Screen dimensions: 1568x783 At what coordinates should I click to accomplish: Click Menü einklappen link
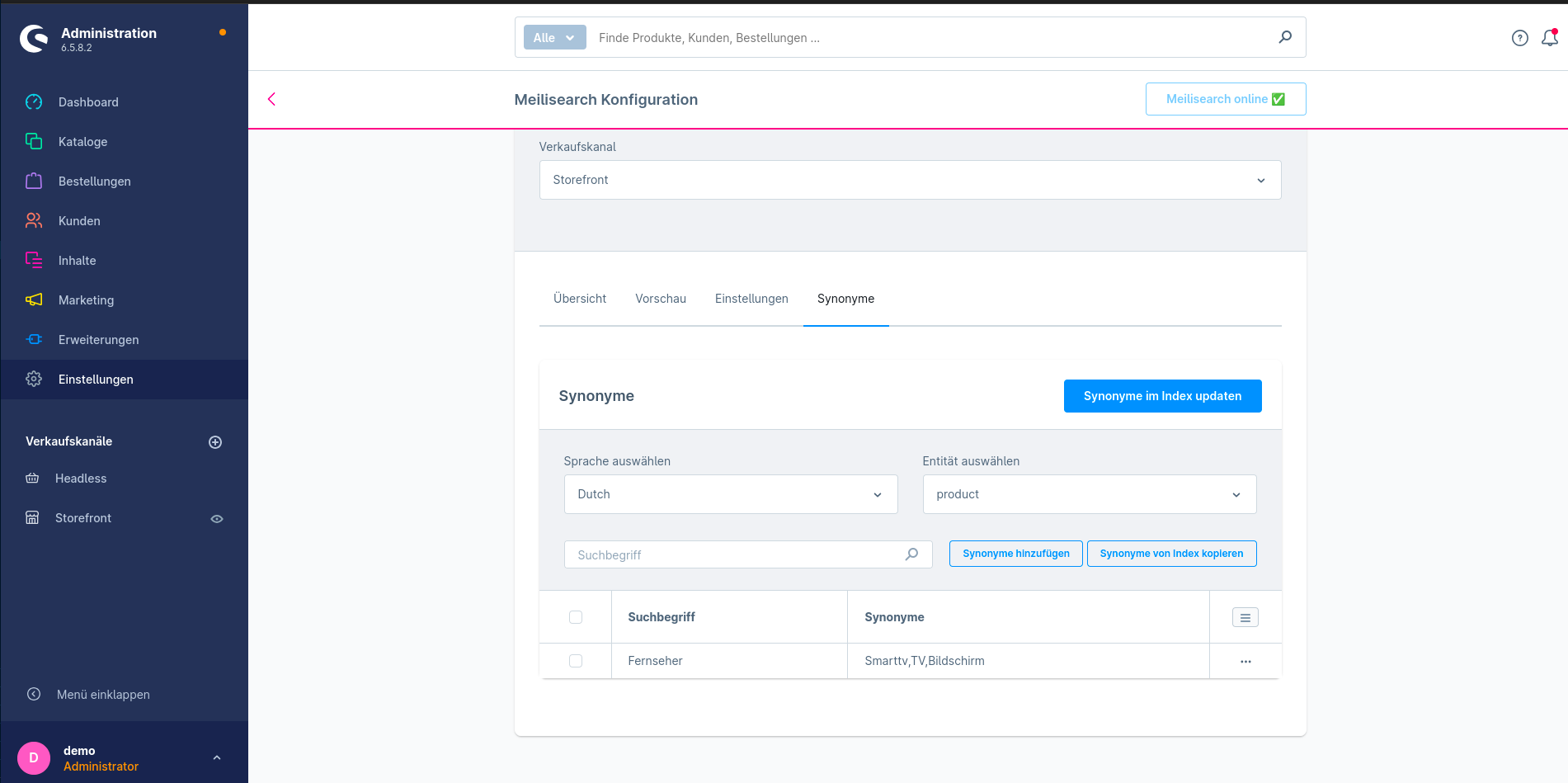pyautogui.click(x=103, y=695)
